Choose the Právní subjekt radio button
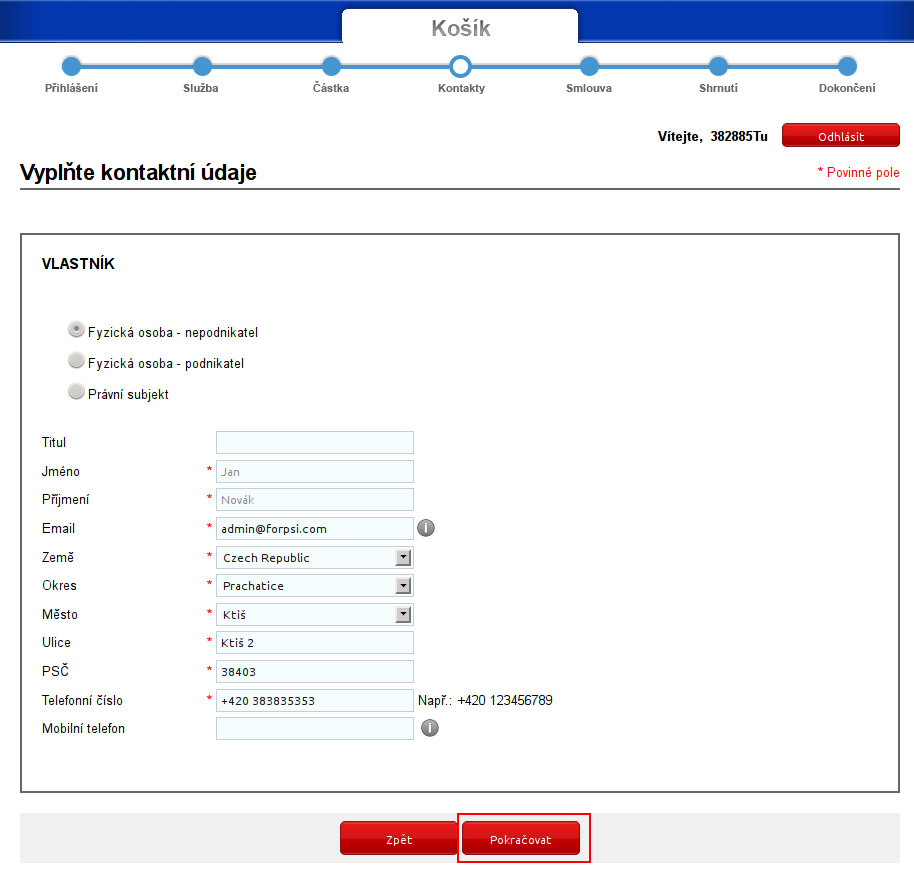The height and width of the screenshot is (875, 914). [76, 392]
